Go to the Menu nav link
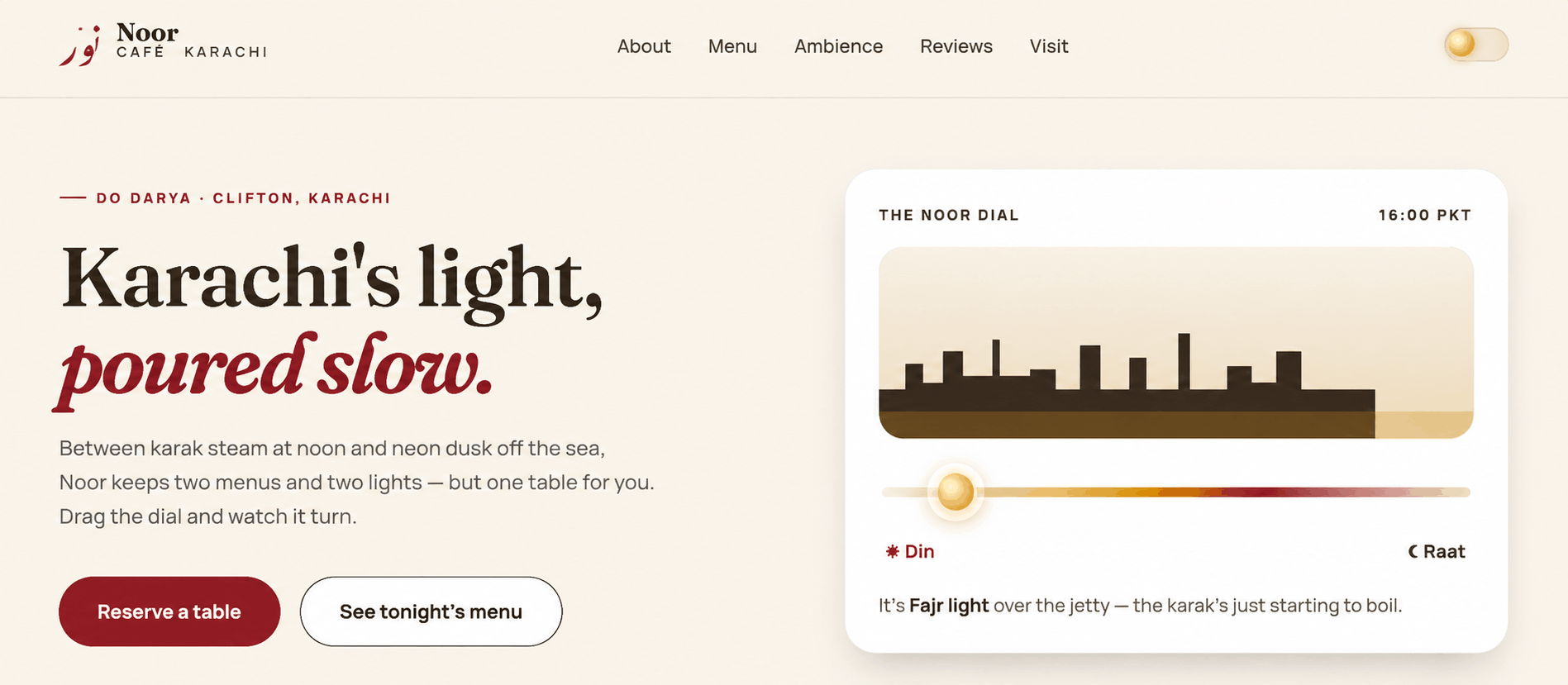 click(x=732, y=46)
